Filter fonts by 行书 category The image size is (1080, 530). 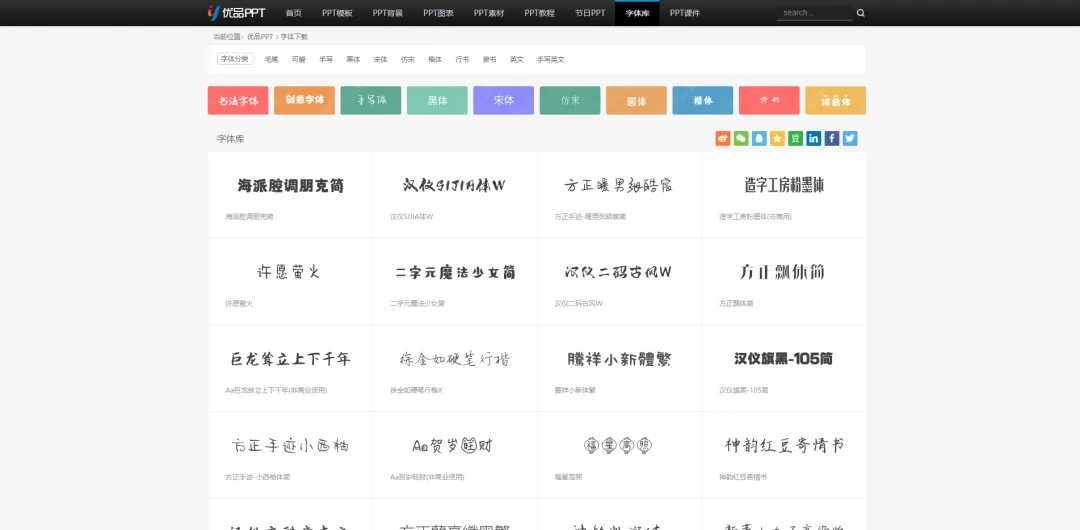[x=462, y=60]
